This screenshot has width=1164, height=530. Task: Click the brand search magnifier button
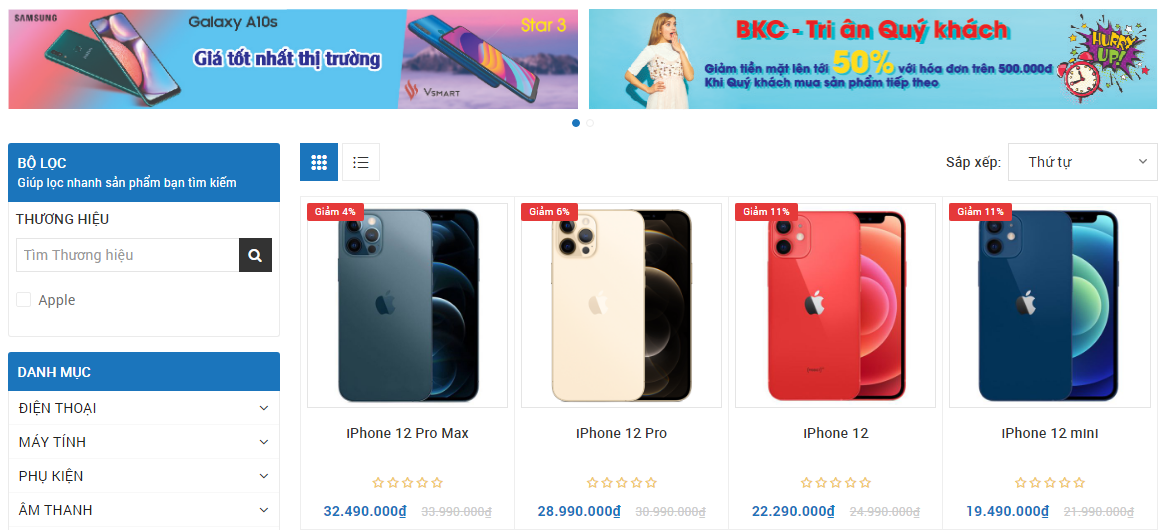click(x=255, y=255)
